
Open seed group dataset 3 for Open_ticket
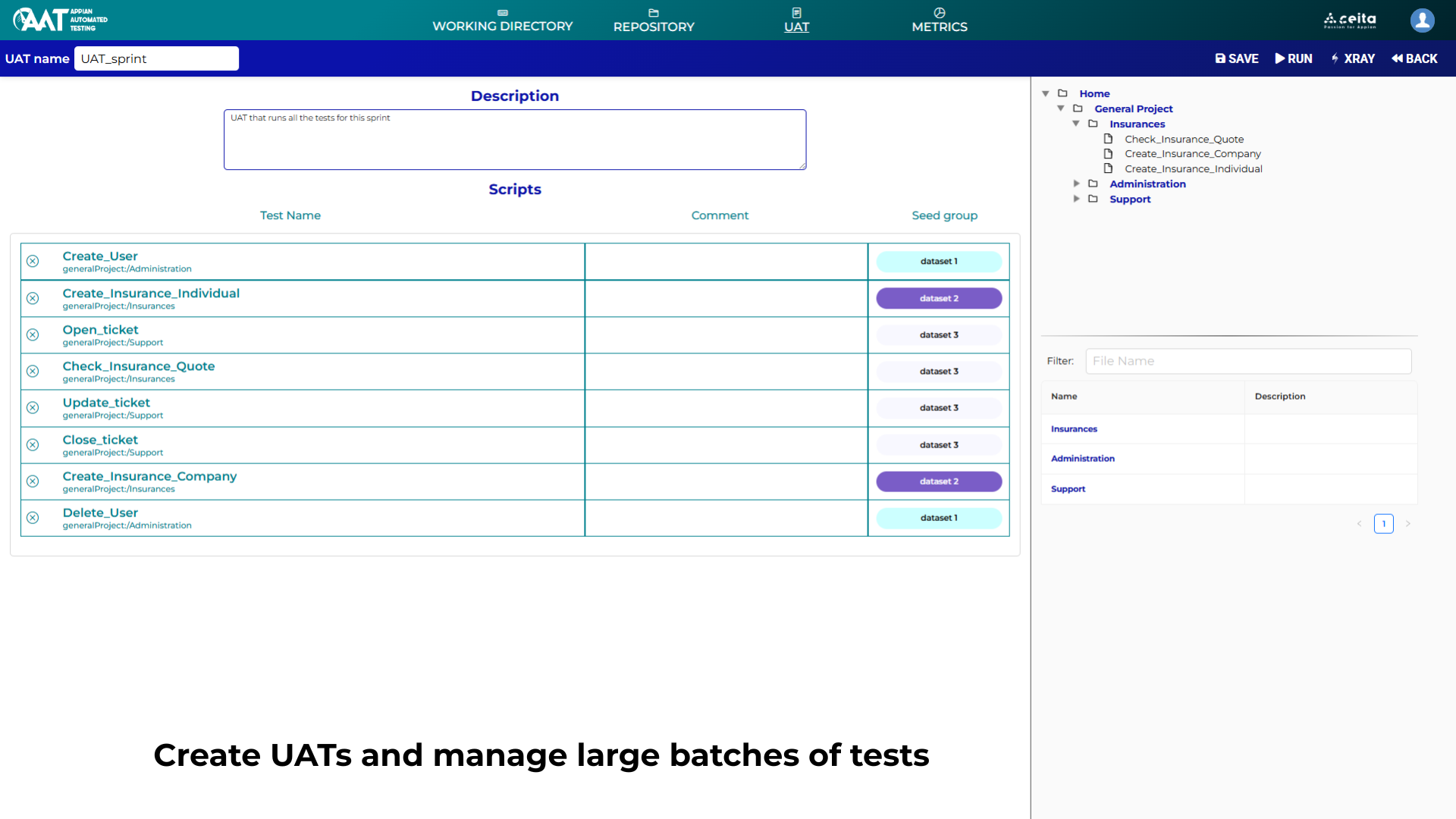(x=939, y=334)
